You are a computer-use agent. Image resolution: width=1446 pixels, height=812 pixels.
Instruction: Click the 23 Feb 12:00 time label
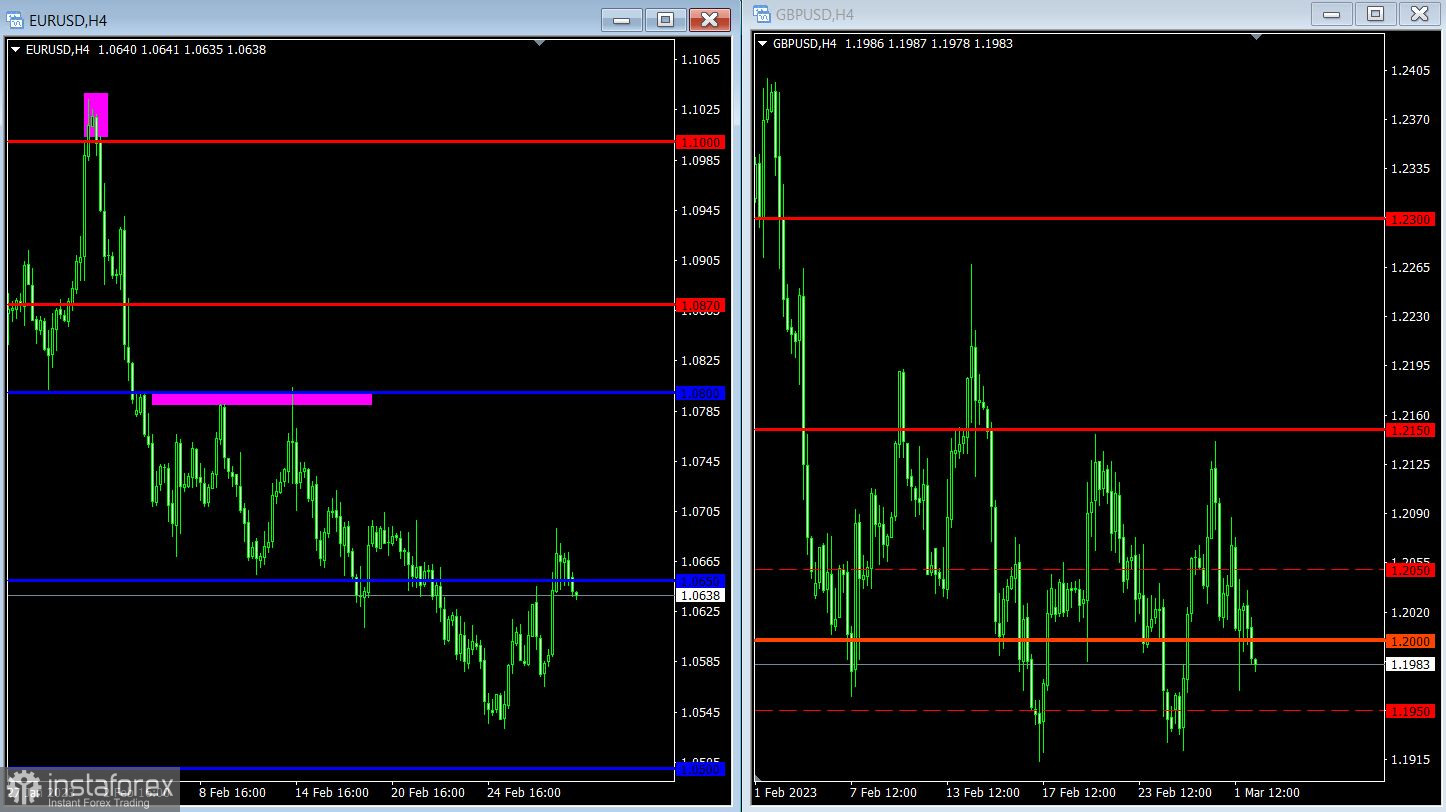click(x=1174, y=793)
